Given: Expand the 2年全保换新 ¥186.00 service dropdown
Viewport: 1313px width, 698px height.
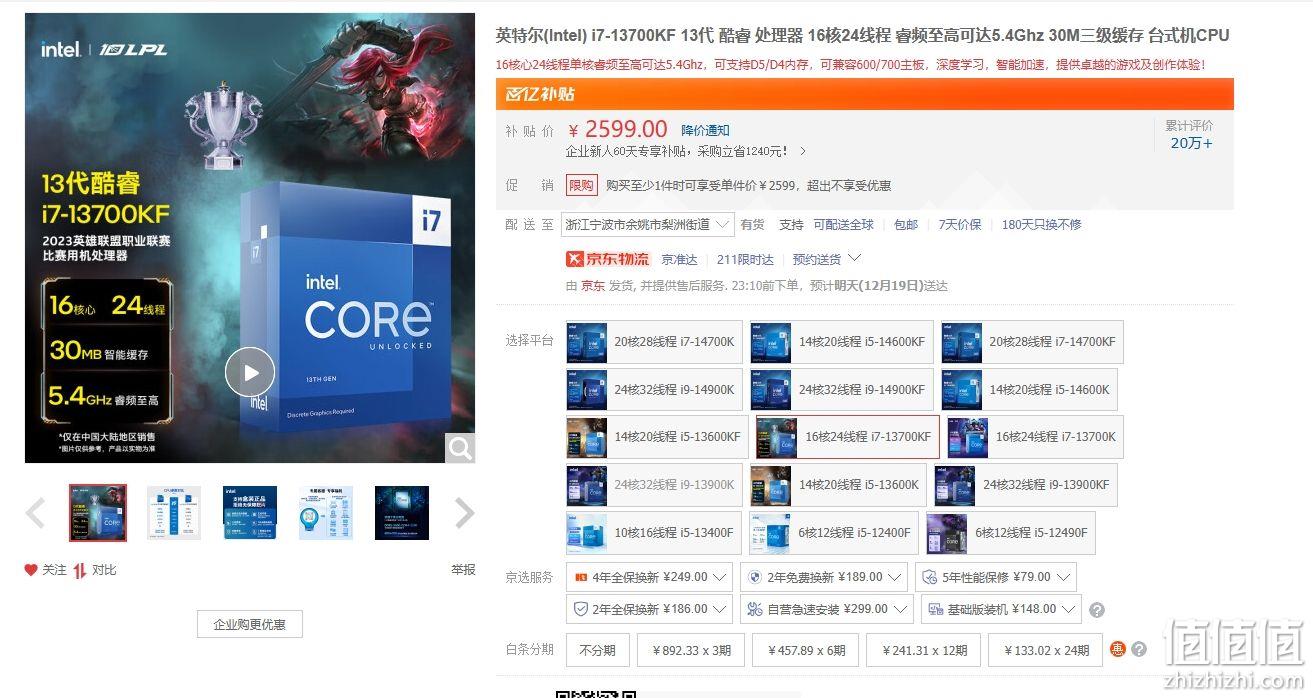Looking at the screenshot, I should point(650,609).
